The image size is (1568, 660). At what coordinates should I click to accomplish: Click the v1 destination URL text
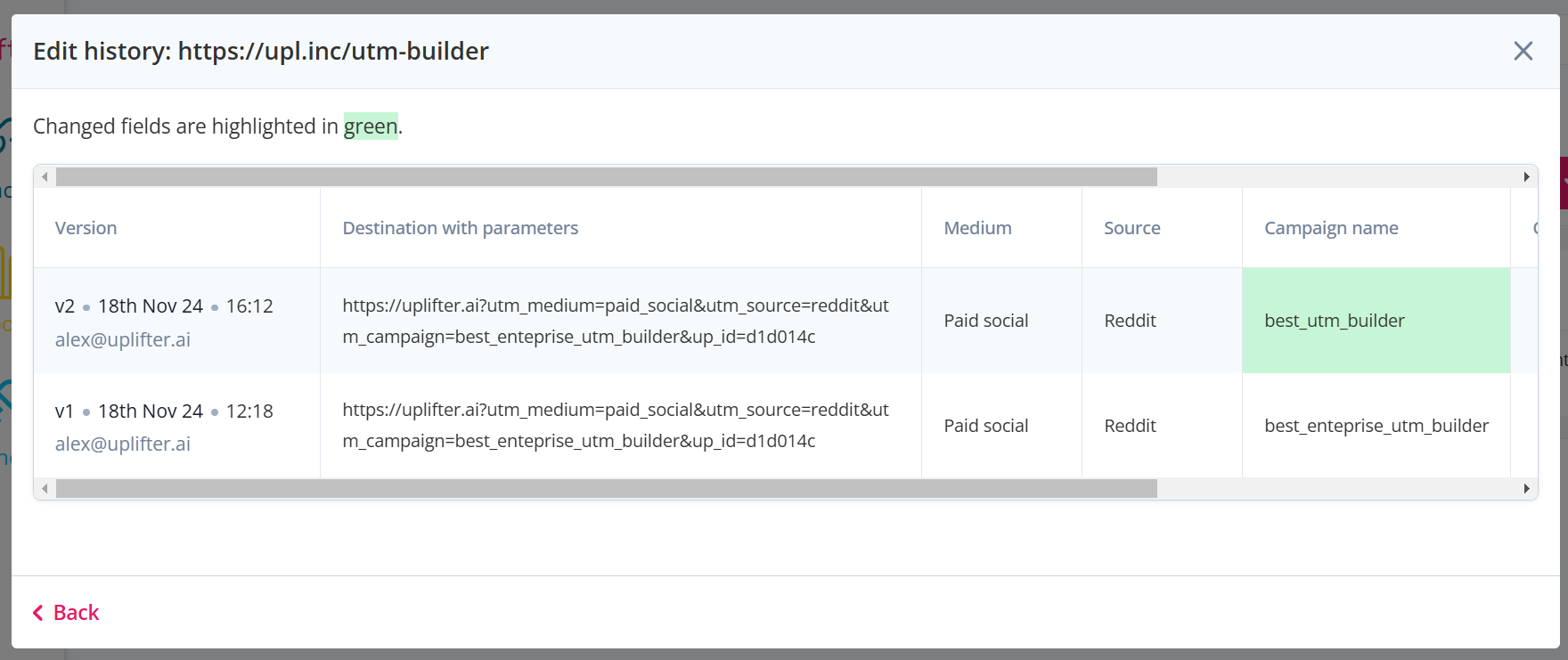pos(616,426)
